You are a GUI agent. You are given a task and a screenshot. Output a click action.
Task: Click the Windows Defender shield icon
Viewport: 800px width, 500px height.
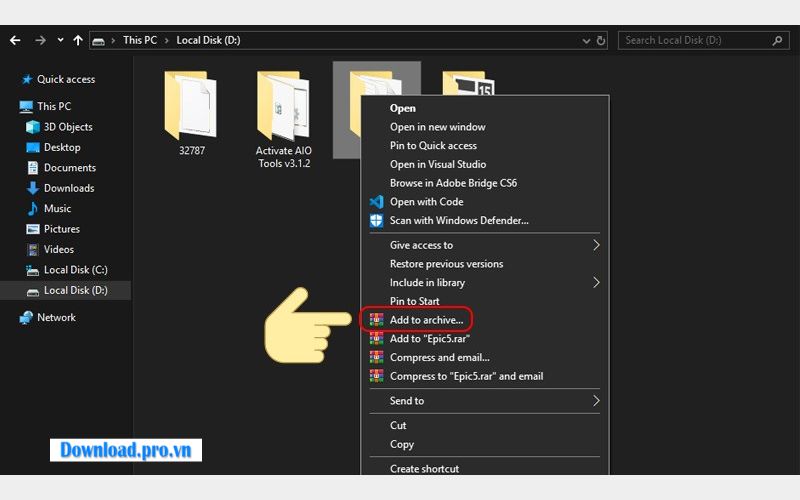pos(377,220)
